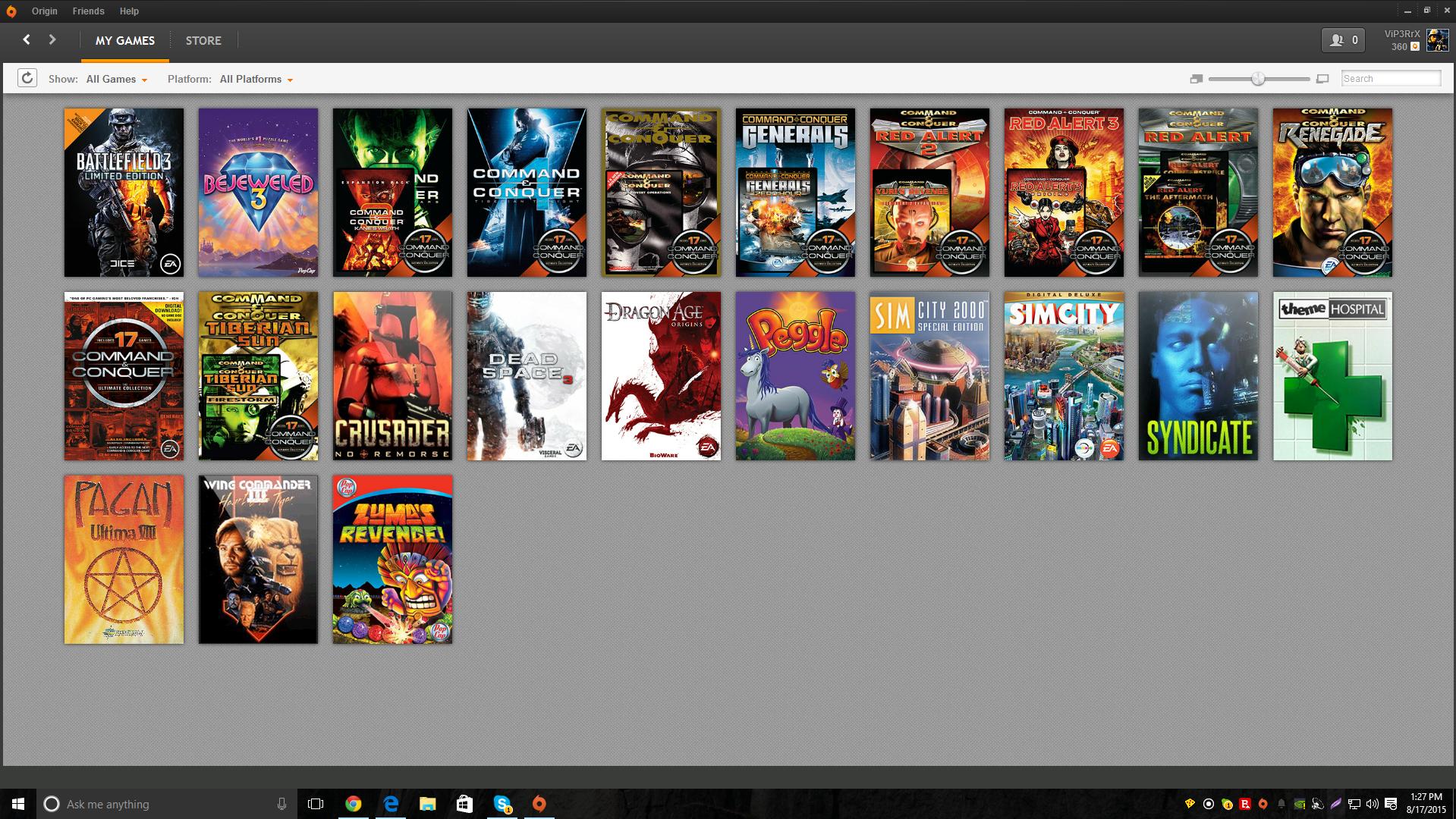
Task: Open Task View on the taskbar
Action: [316, 804]
